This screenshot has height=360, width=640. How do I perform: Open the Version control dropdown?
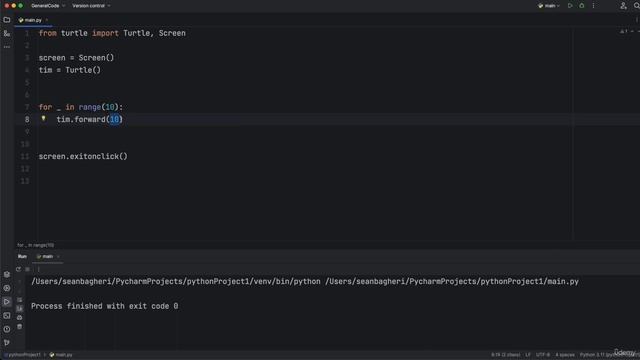pos(91,6)
